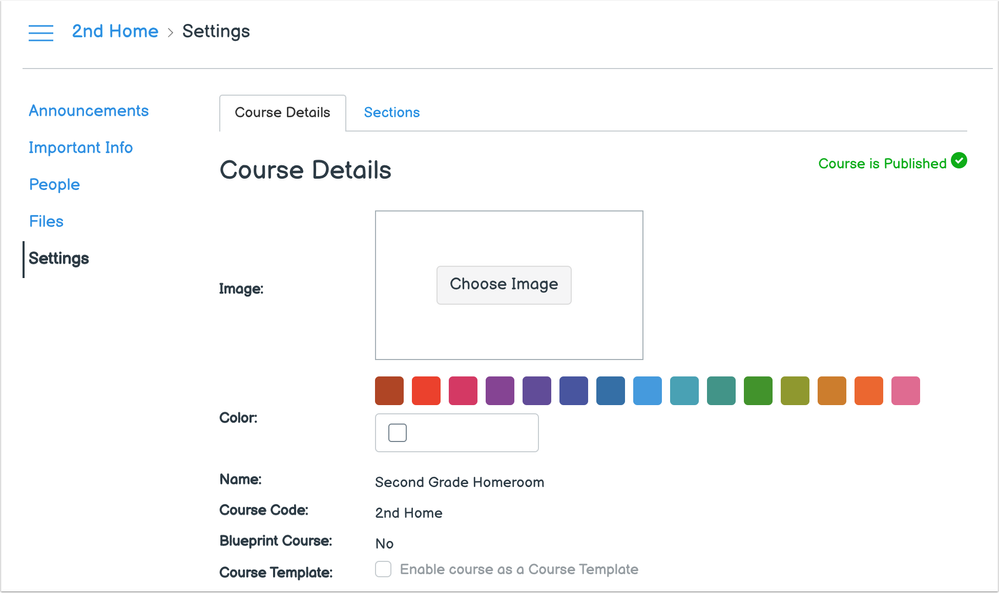Click the Second Grade Homeroom name value
Screen dimensions: 999x593
459,482
